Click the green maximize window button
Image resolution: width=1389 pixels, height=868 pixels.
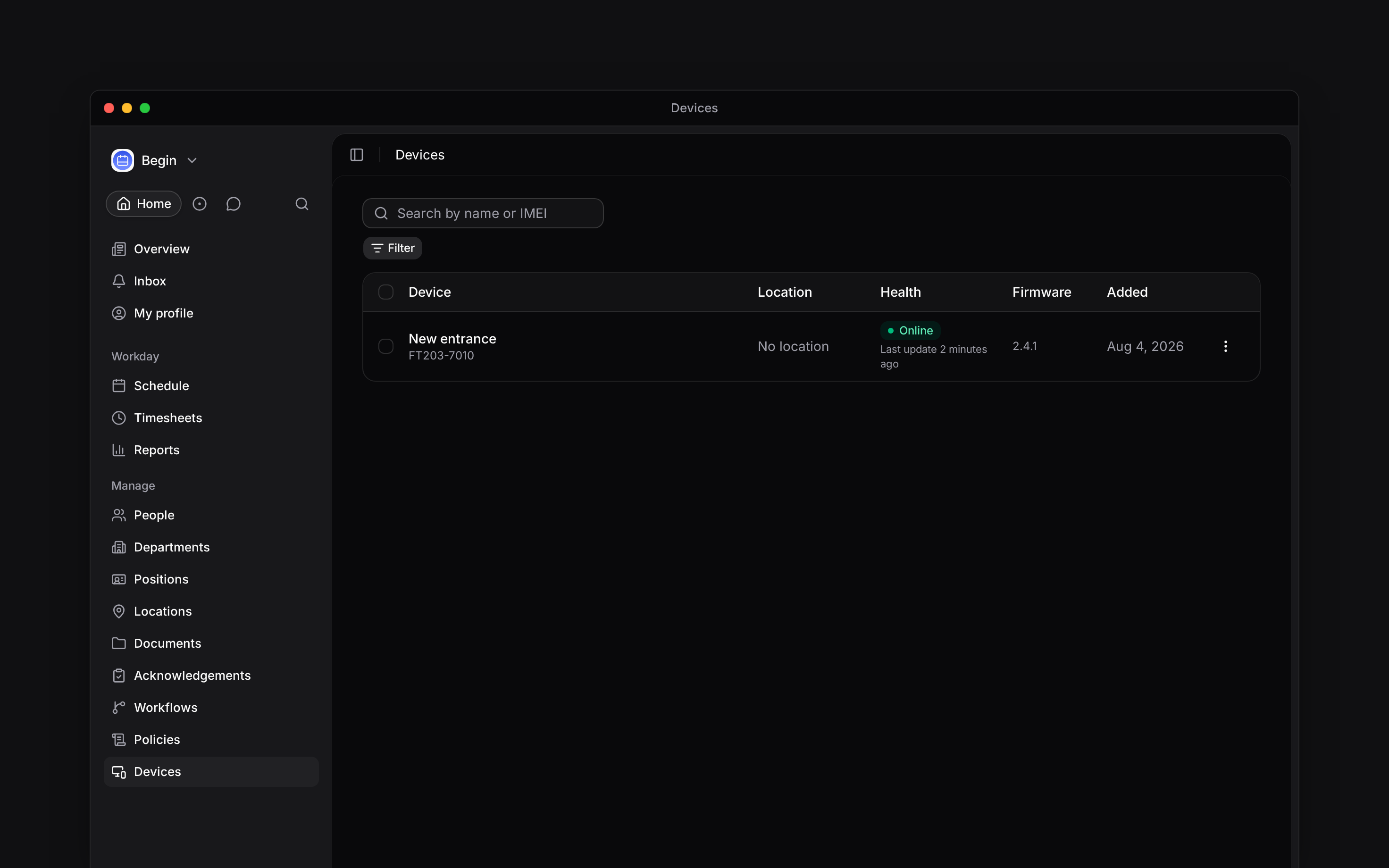coord(145,108)
